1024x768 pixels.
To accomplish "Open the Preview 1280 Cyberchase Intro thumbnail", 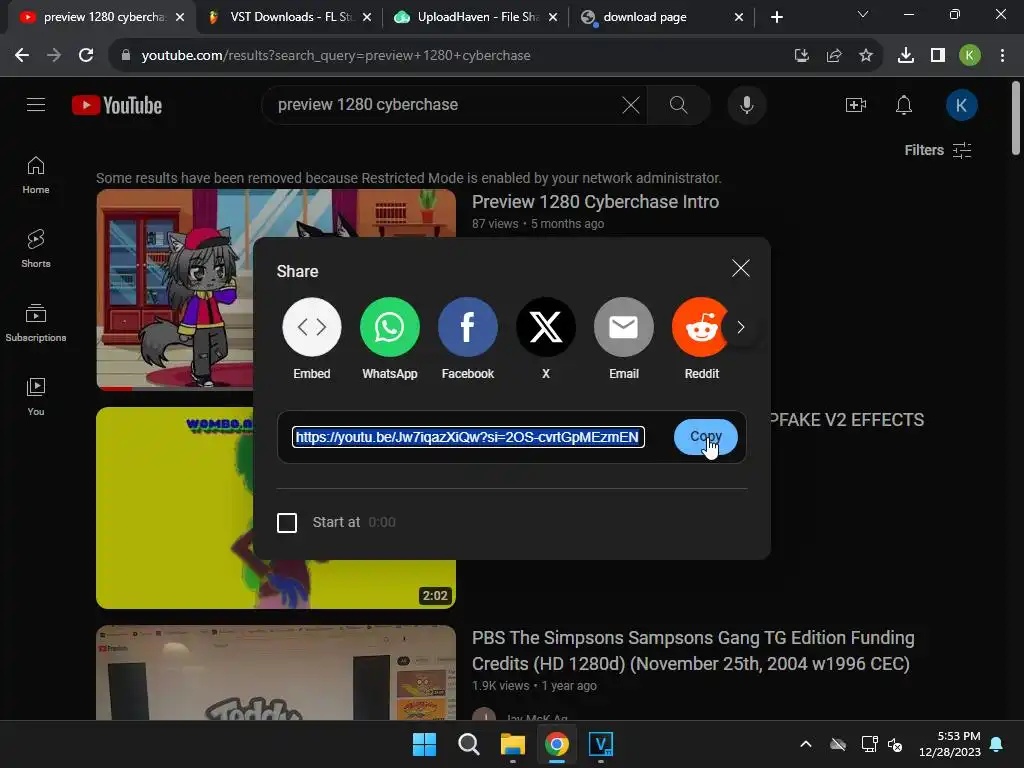I will tap(174, 289).
